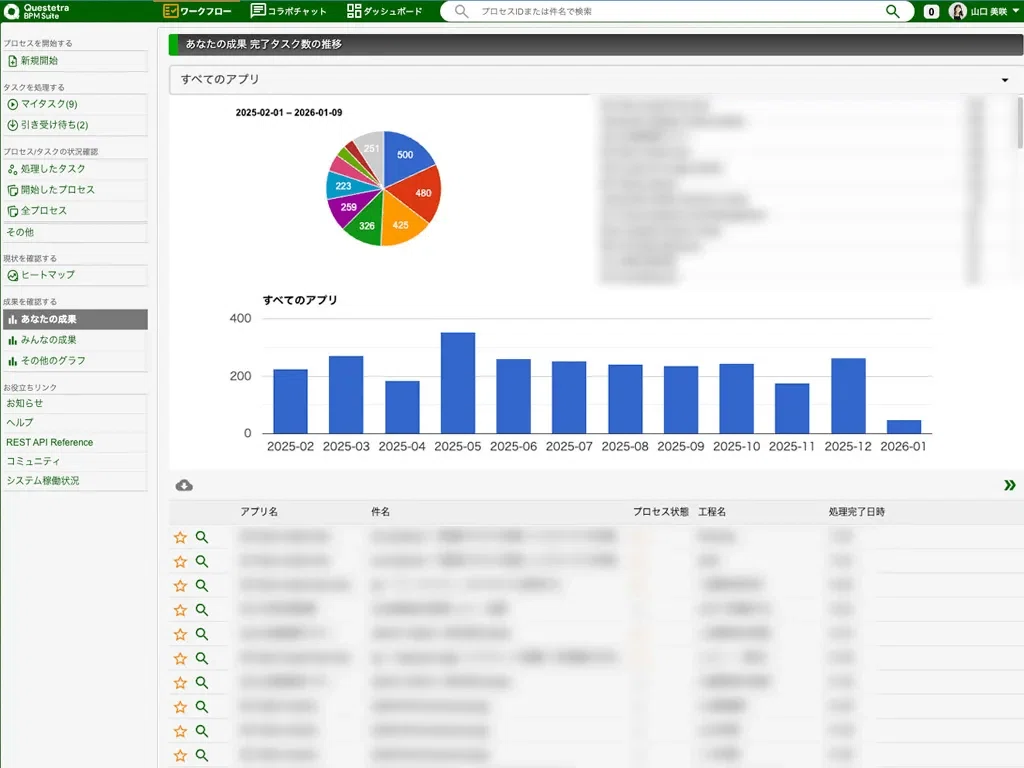Viewport: 1024px width, 768px height.
Task: Sort by 処理完了日時 column header
Action: [857, 512]
